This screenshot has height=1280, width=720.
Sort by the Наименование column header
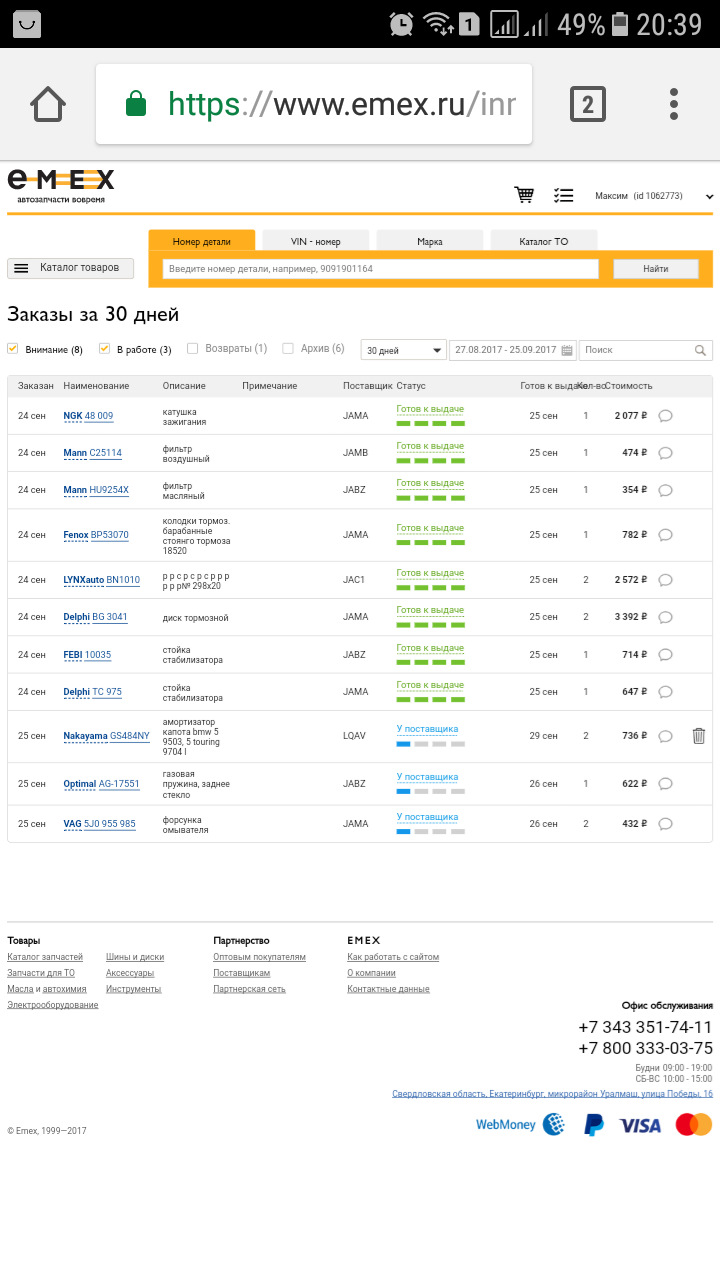point(96,386)
